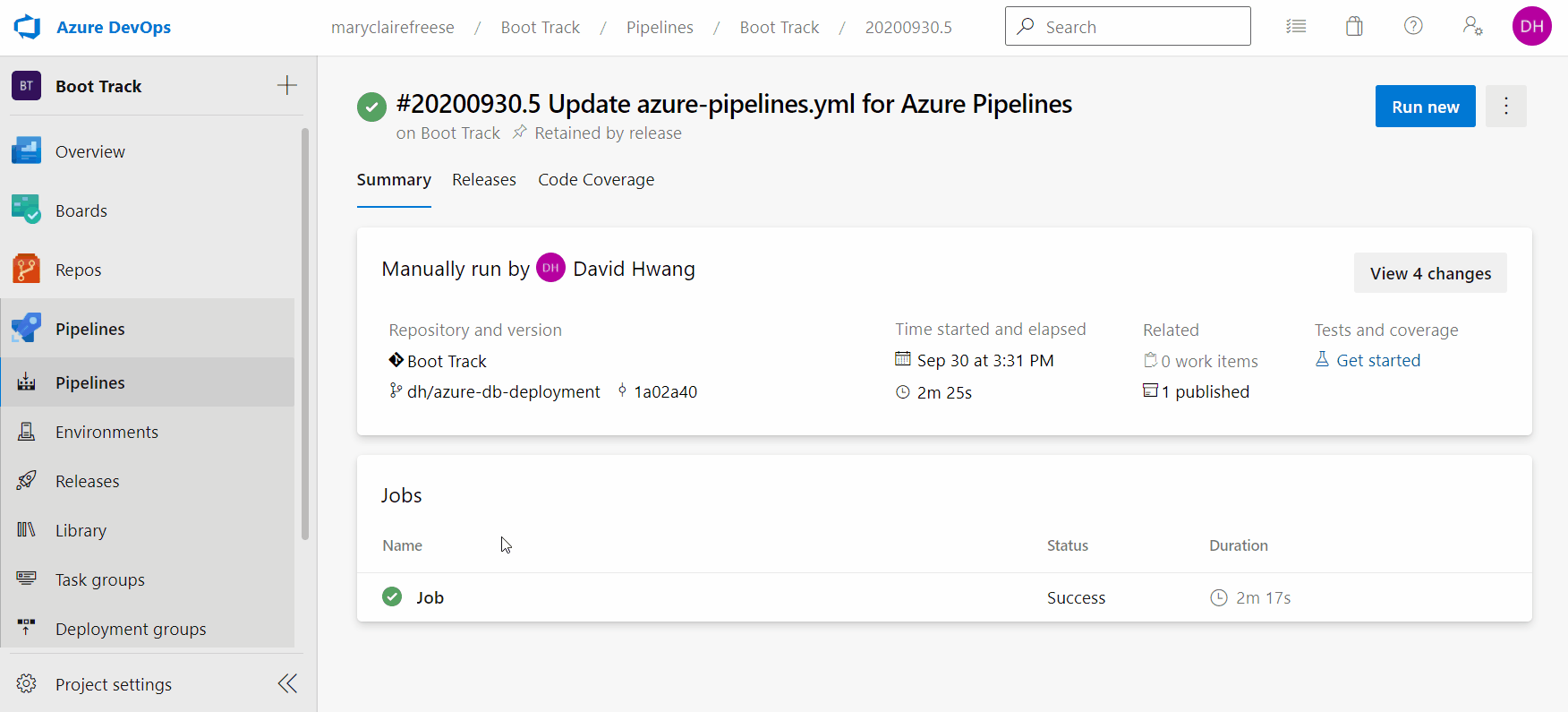Click the David Hwang DH avatar
Viewport: 1568px width, 712px height.
550,268
